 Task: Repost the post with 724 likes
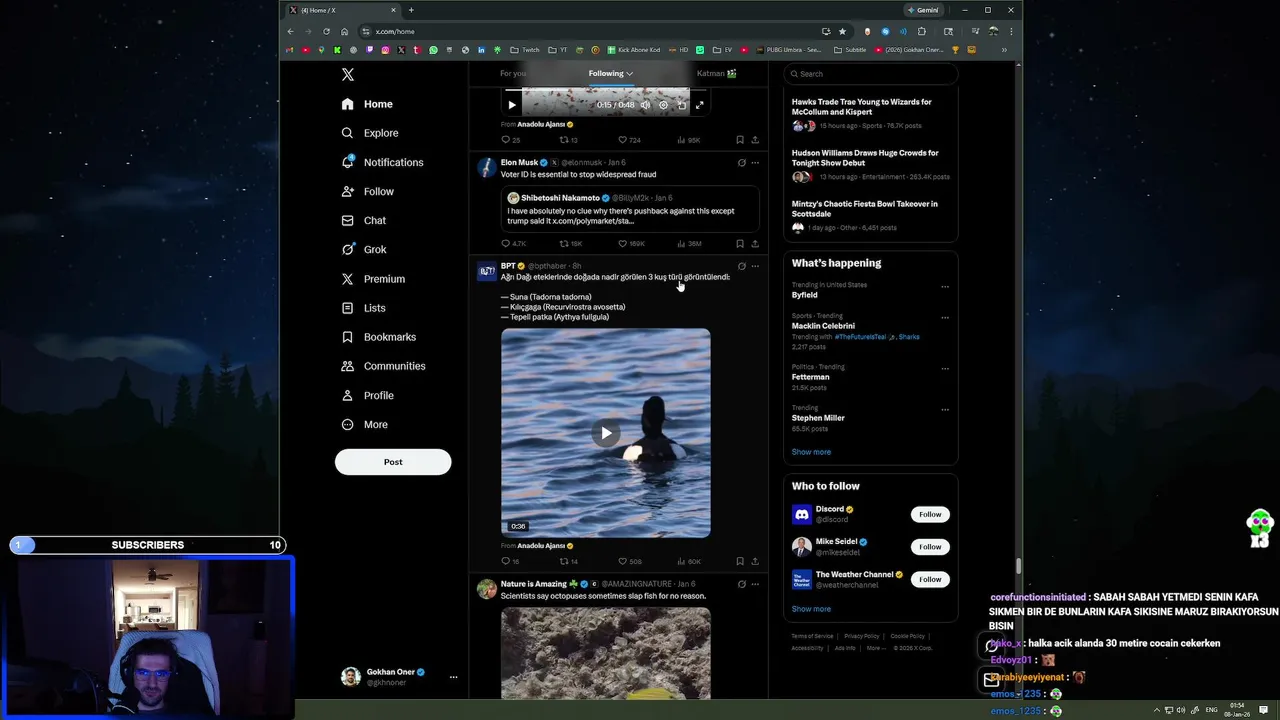[x=569, y=140]
